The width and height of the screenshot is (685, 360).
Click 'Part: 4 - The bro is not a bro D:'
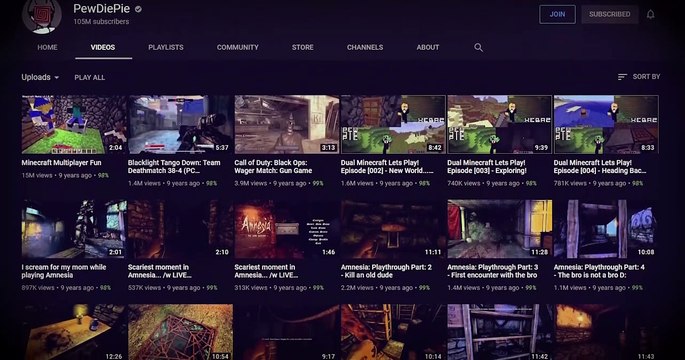(599, 271)
